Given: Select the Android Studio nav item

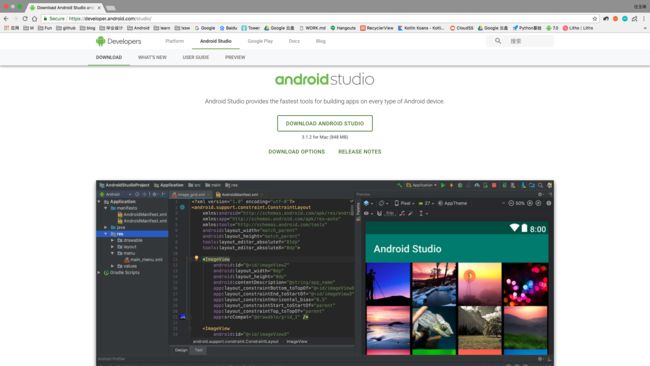Looking at the screenshot, I should coord(216,41).
